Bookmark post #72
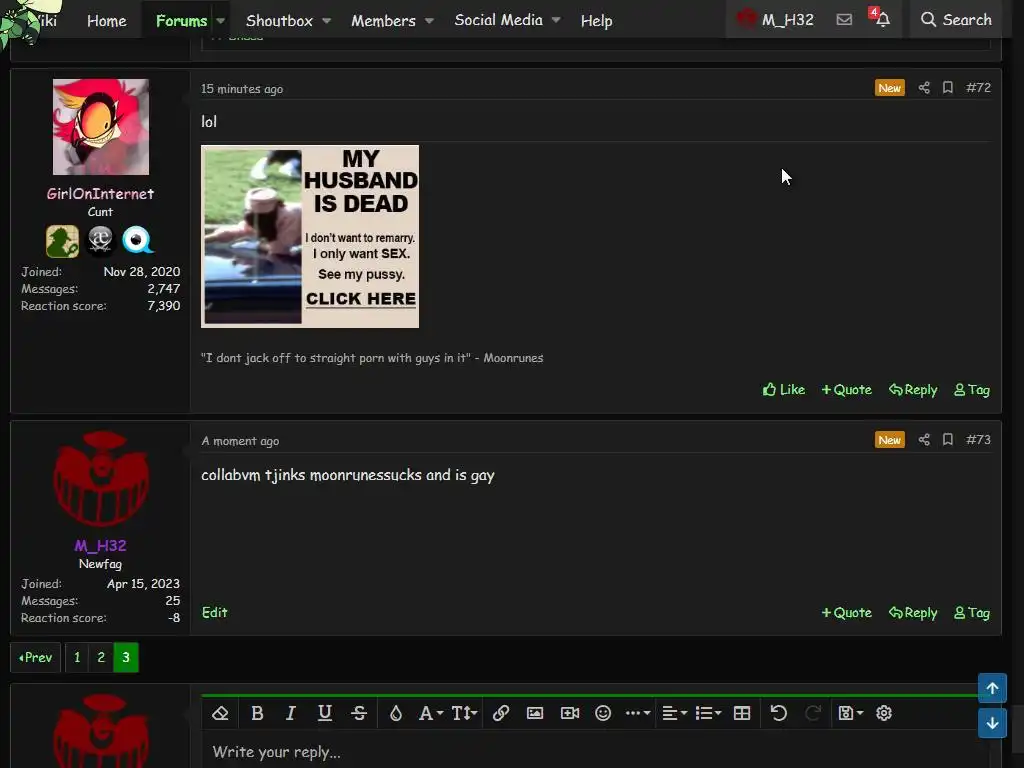This screenshot has height=768, width=1024. tap(948, 88)
